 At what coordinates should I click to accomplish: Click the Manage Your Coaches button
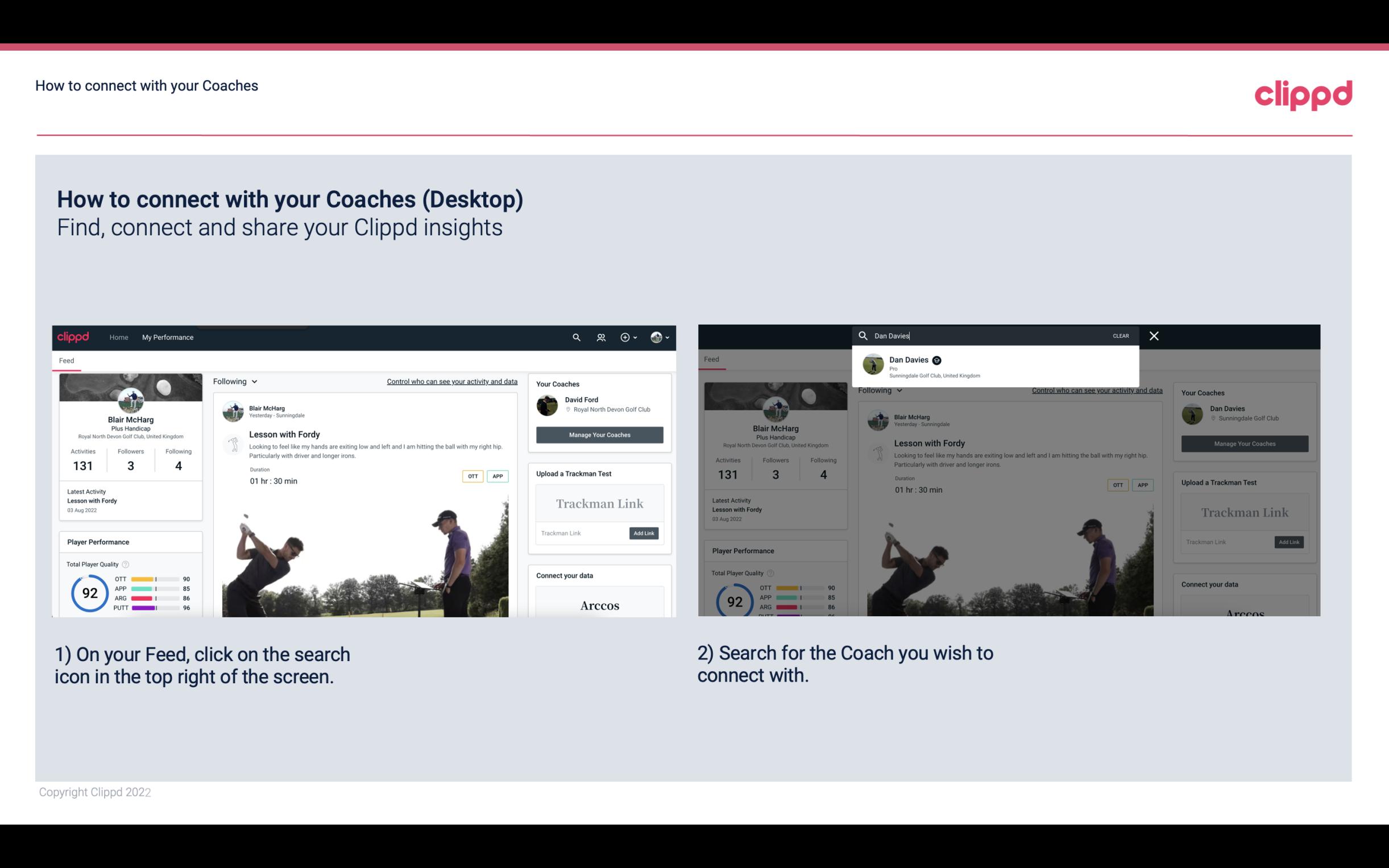click(x=600, y=434)
